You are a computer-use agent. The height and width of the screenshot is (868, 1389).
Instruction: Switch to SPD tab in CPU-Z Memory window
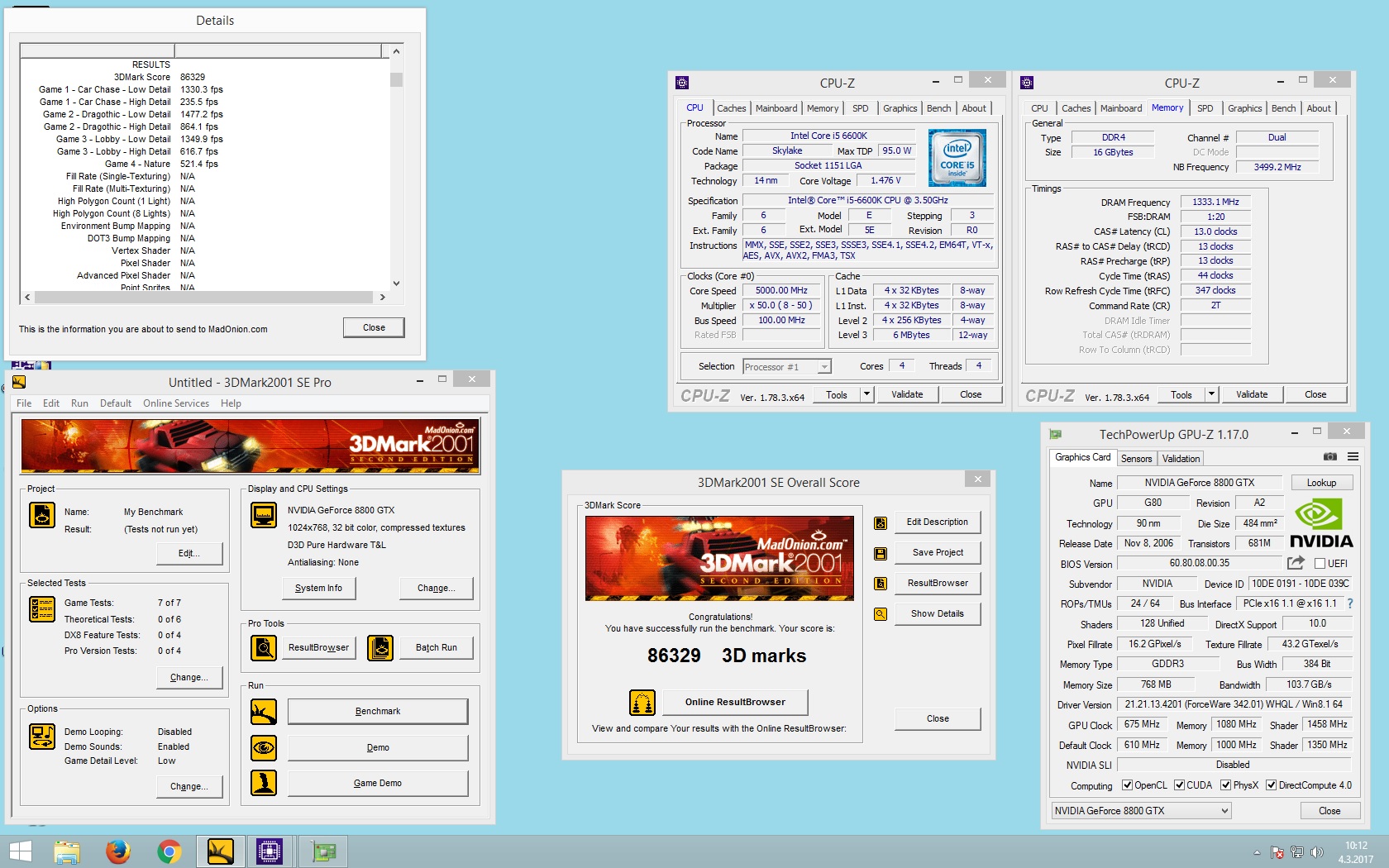(x=1205, y=108)
